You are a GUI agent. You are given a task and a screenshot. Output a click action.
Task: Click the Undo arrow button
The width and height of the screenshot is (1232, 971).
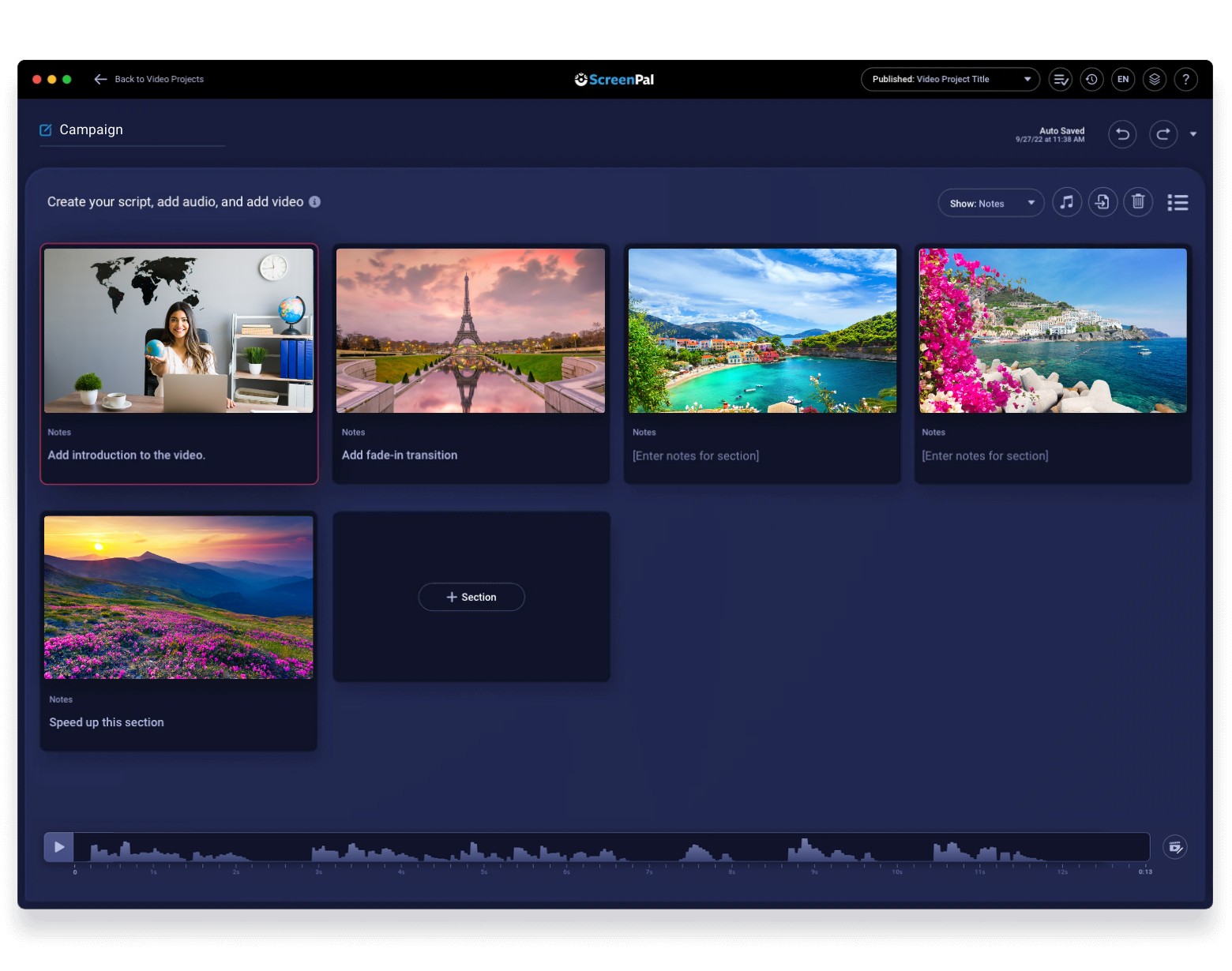(x=1122, y=133)
